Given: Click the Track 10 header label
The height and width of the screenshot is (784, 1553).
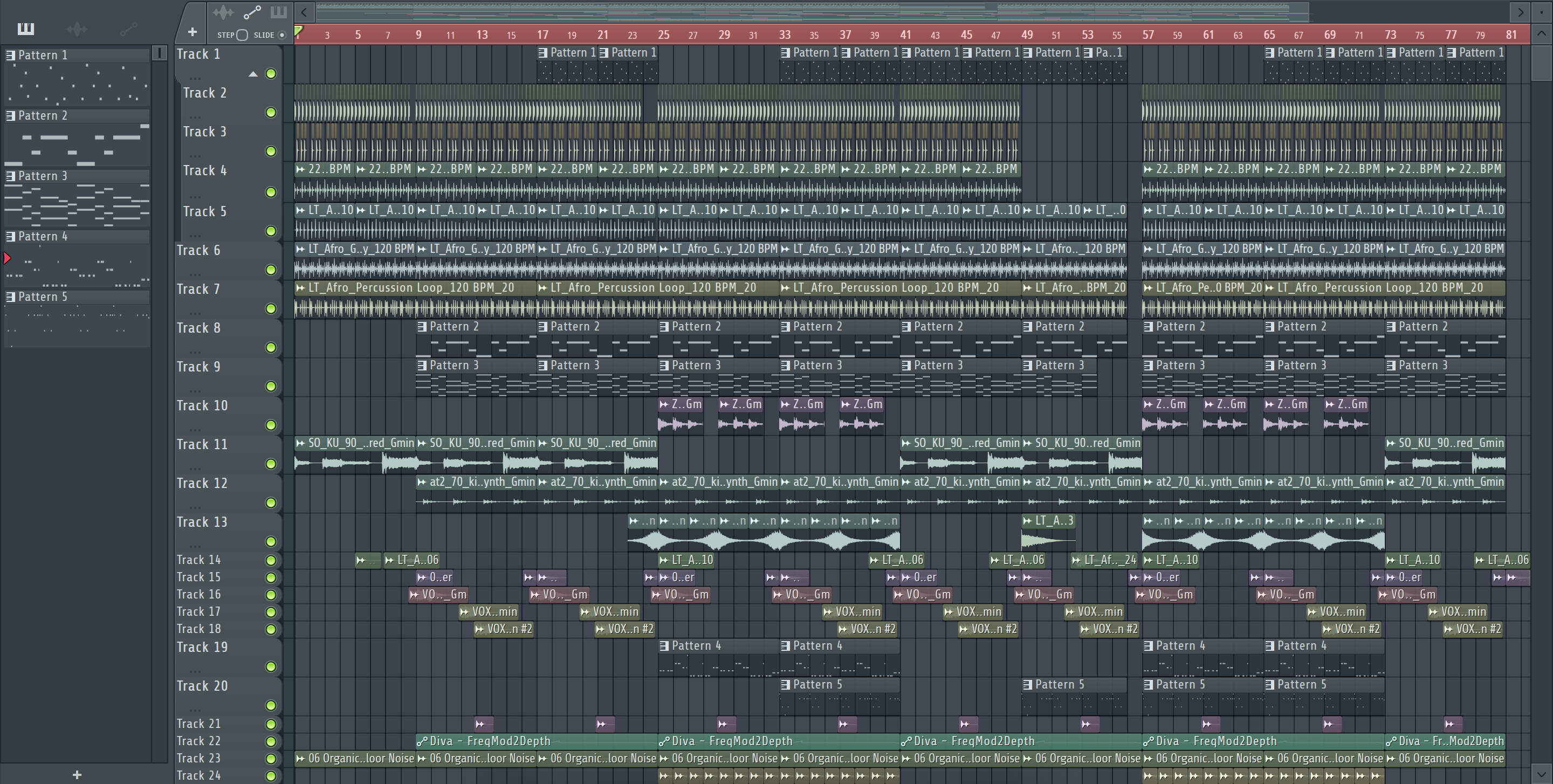Looking at the screenshot, I should 202,405.
